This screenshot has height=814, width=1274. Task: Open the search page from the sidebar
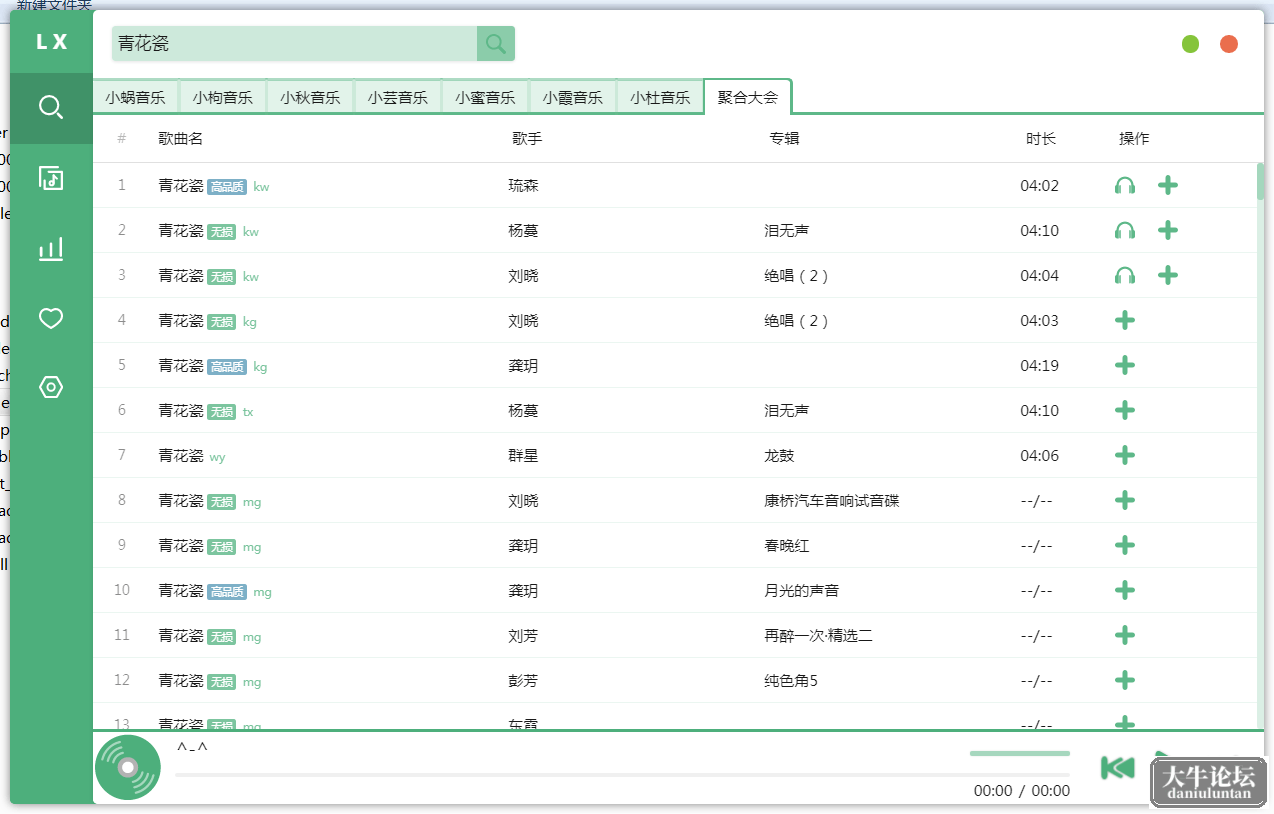[51, 107]
